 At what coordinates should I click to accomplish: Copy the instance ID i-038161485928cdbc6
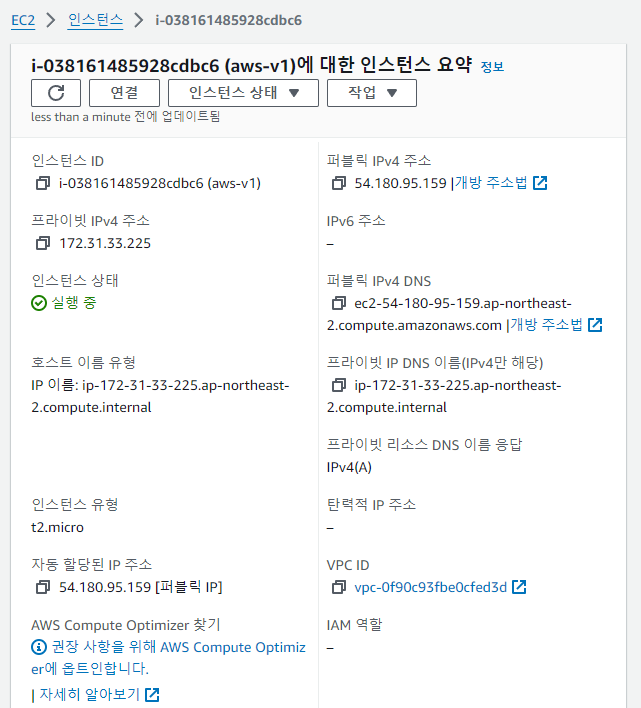point(43,183)
